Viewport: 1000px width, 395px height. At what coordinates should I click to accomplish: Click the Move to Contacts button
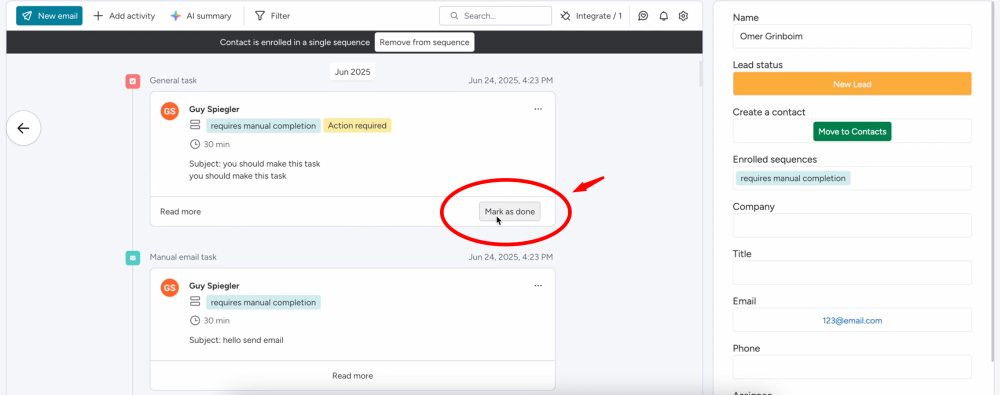[852, 131]
